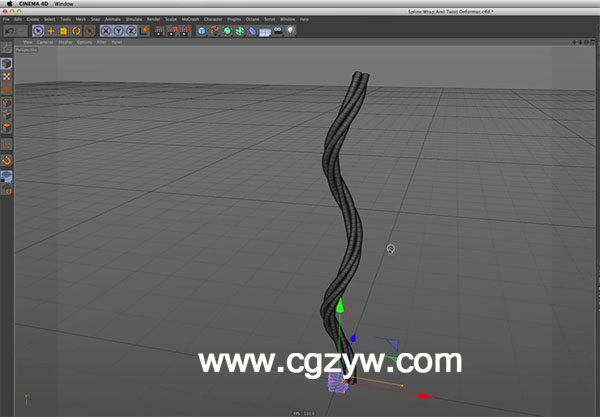600x417 pixels.
Task: Open the CINEMA 4D application menu
Action: [x=34, y=4]
